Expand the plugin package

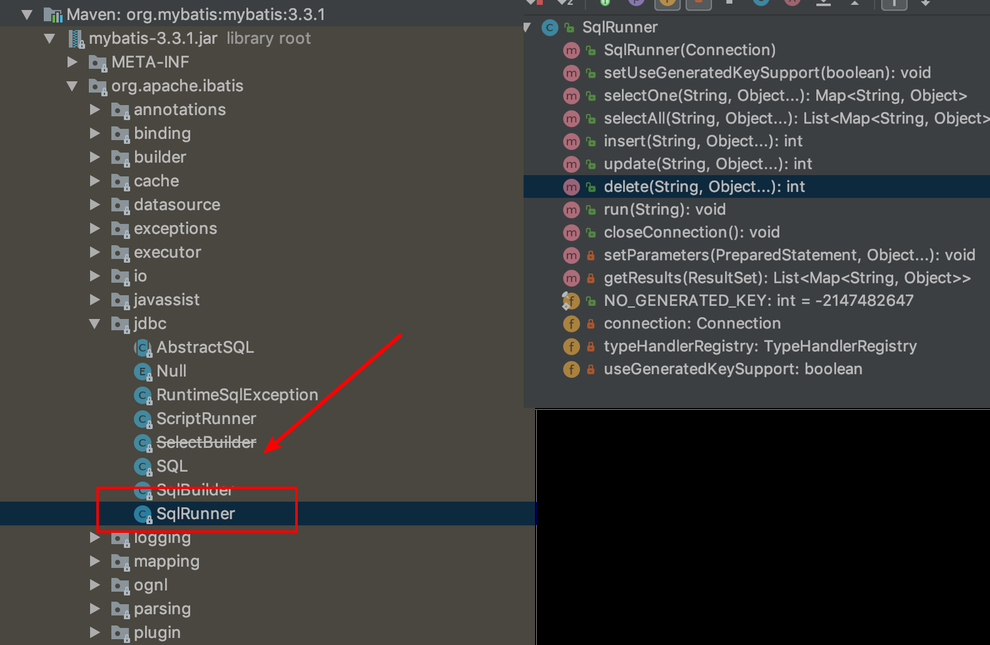95,632
